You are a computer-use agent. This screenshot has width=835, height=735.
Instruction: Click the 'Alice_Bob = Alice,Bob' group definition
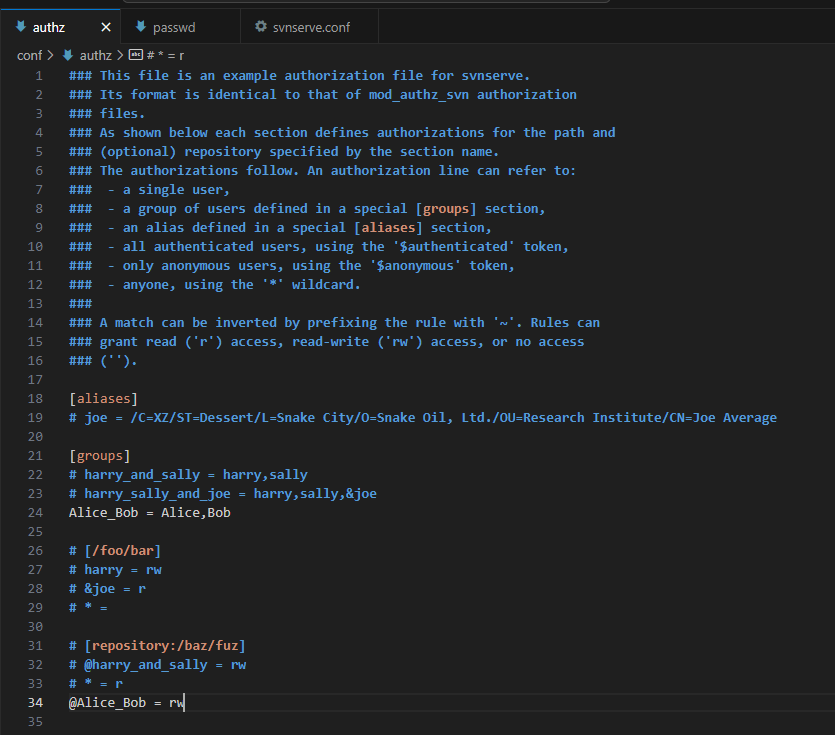[x=150, y=512]
